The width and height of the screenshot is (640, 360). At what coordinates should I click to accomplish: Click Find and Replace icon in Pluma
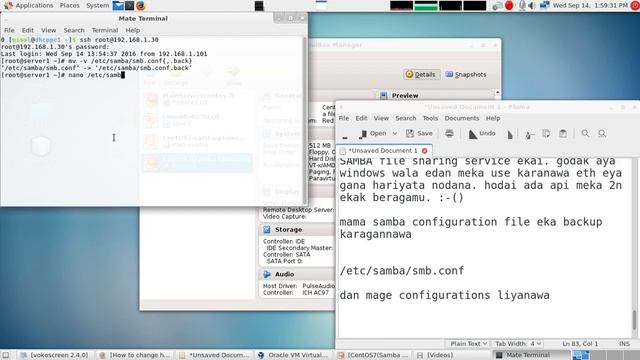(602, 133)
